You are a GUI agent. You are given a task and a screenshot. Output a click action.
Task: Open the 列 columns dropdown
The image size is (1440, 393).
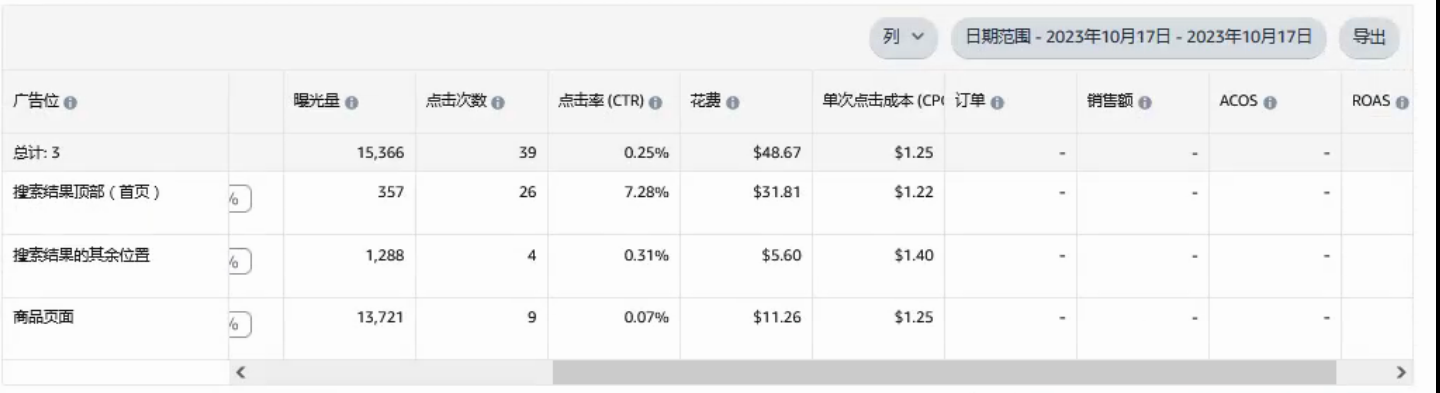pos(903,37)
